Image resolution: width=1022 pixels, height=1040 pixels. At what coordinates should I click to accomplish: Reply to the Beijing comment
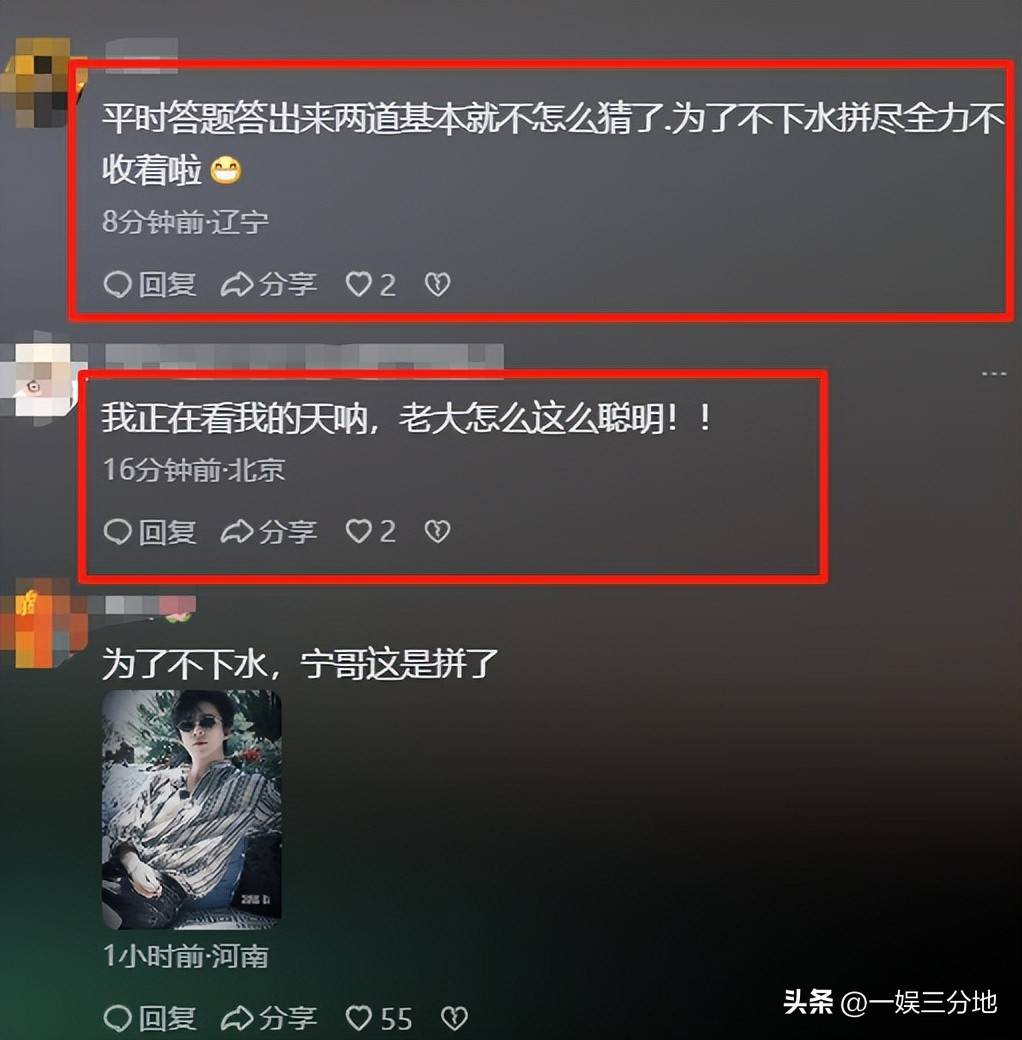[x=150, y=531]
